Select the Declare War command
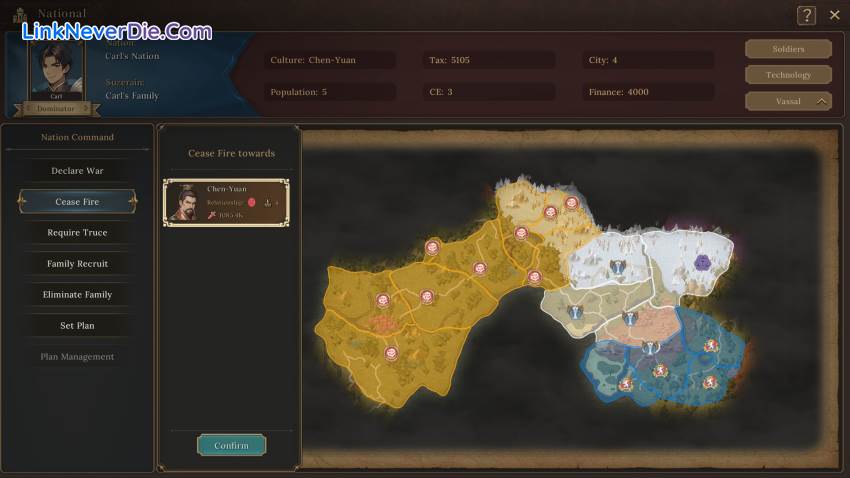The image size is (850, 478). pos(77,171)
